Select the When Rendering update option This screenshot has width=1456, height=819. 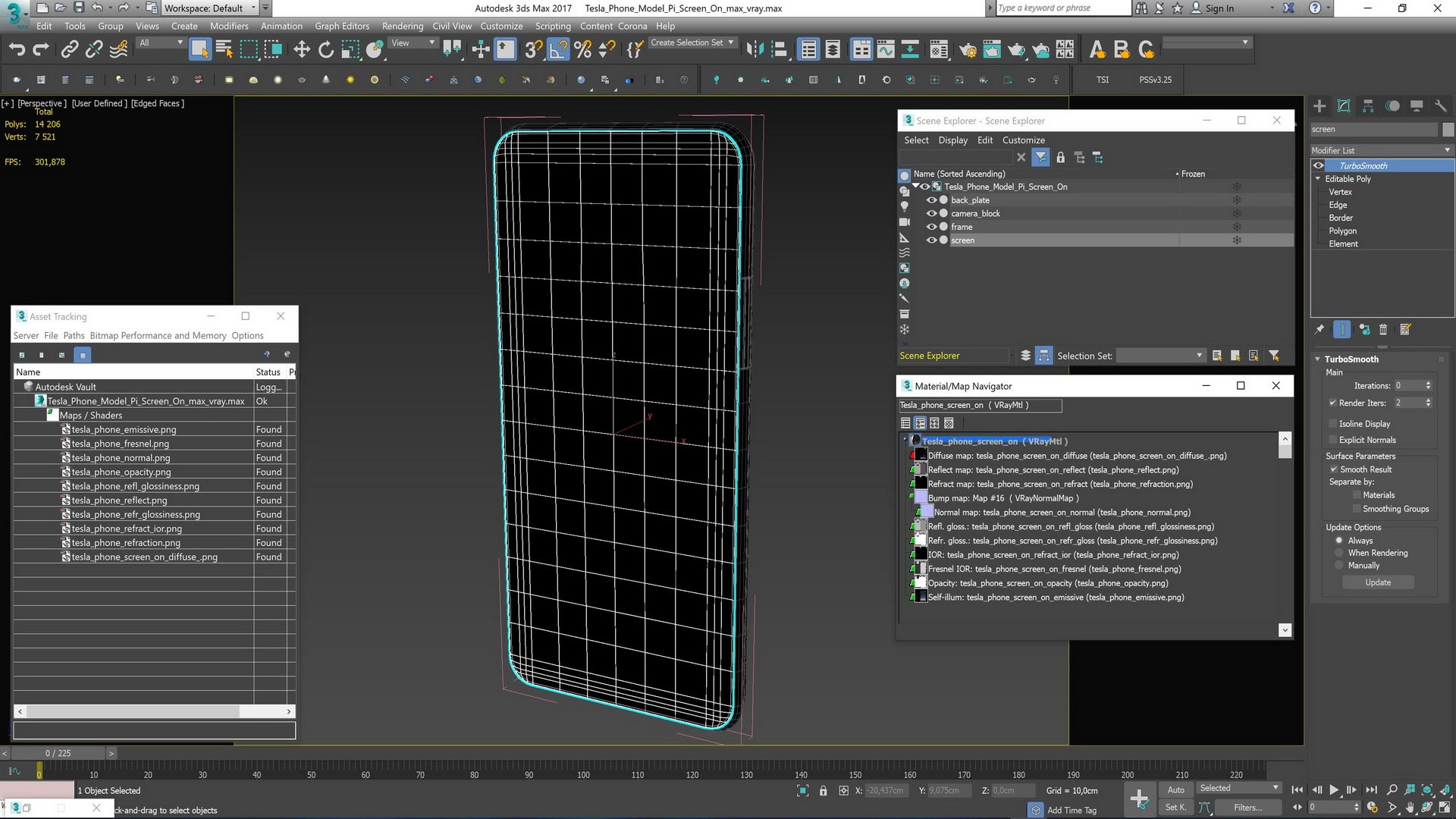[x=1339, y=553]
